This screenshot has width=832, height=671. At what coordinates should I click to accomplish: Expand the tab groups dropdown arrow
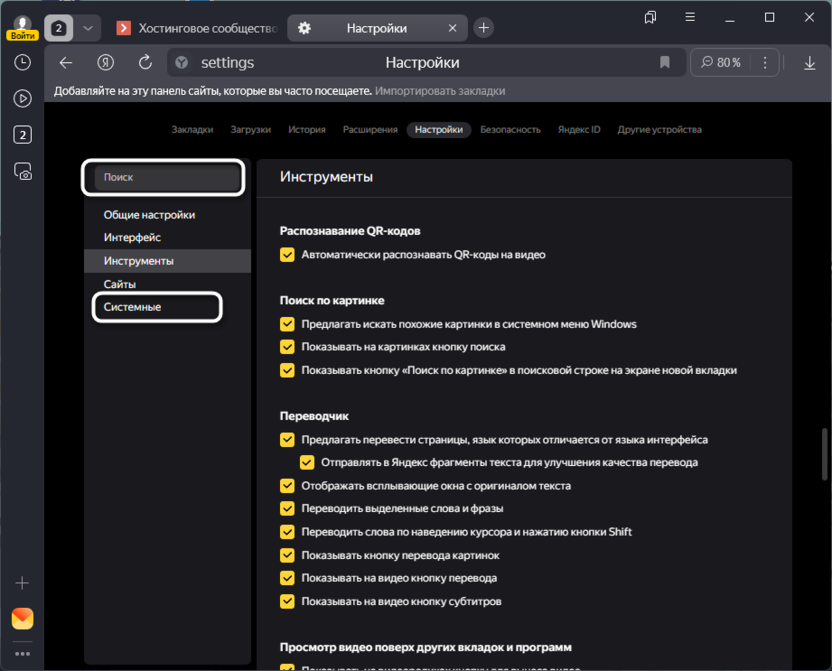tap(89, 28)
